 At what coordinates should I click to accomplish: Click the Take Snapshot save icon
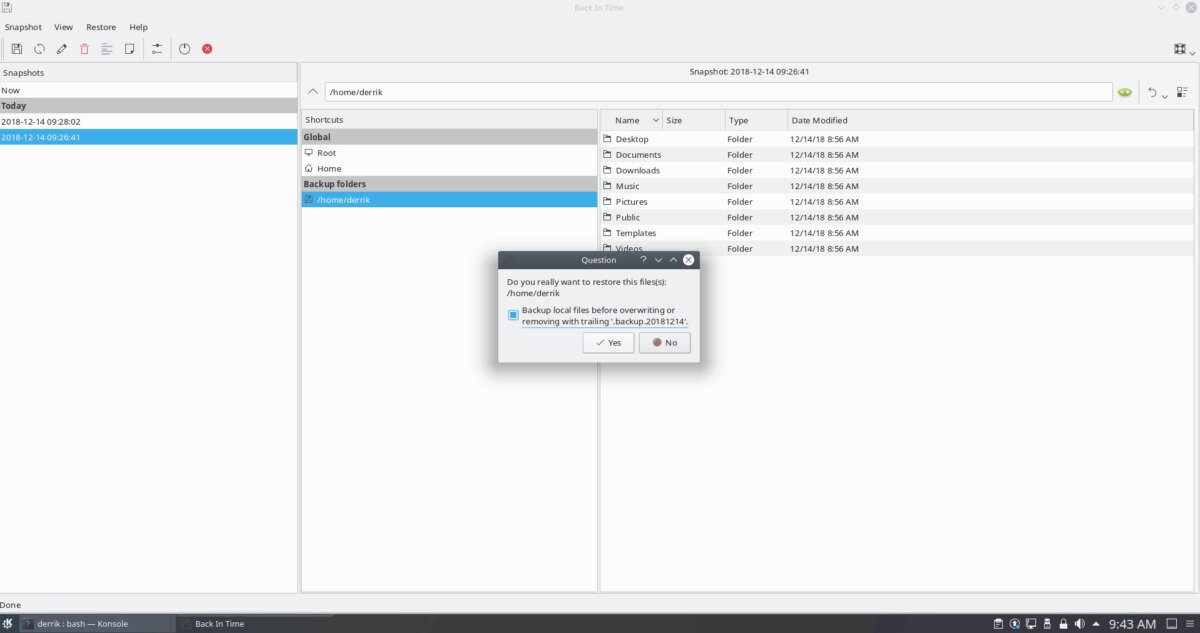pyautogui.click(x=16, y=48)
